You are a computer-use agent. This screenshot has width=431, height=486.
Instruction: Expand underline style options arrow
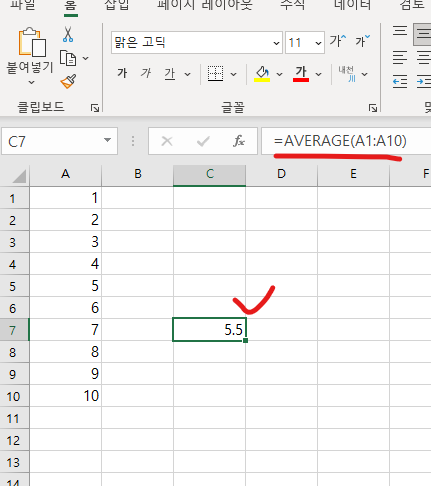tap(188, 74)
